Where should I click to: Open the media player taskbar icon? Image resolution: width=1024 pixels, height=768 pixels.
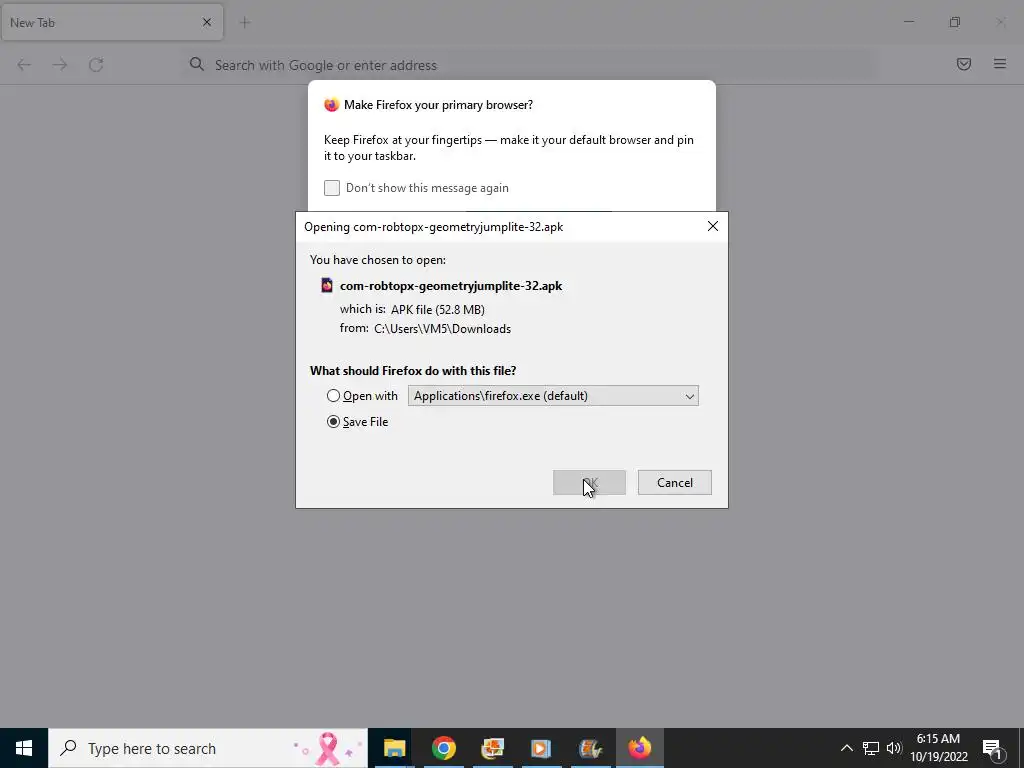coord(541,748)
